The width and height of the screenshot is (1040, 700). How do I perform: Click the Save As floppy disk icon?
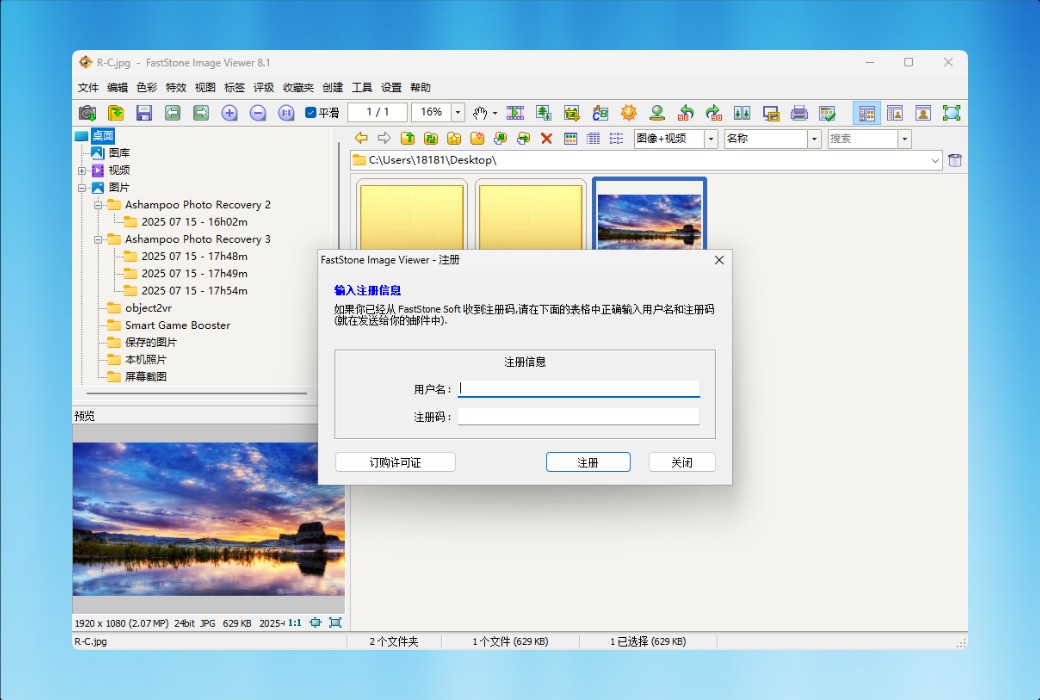(144, 113)
